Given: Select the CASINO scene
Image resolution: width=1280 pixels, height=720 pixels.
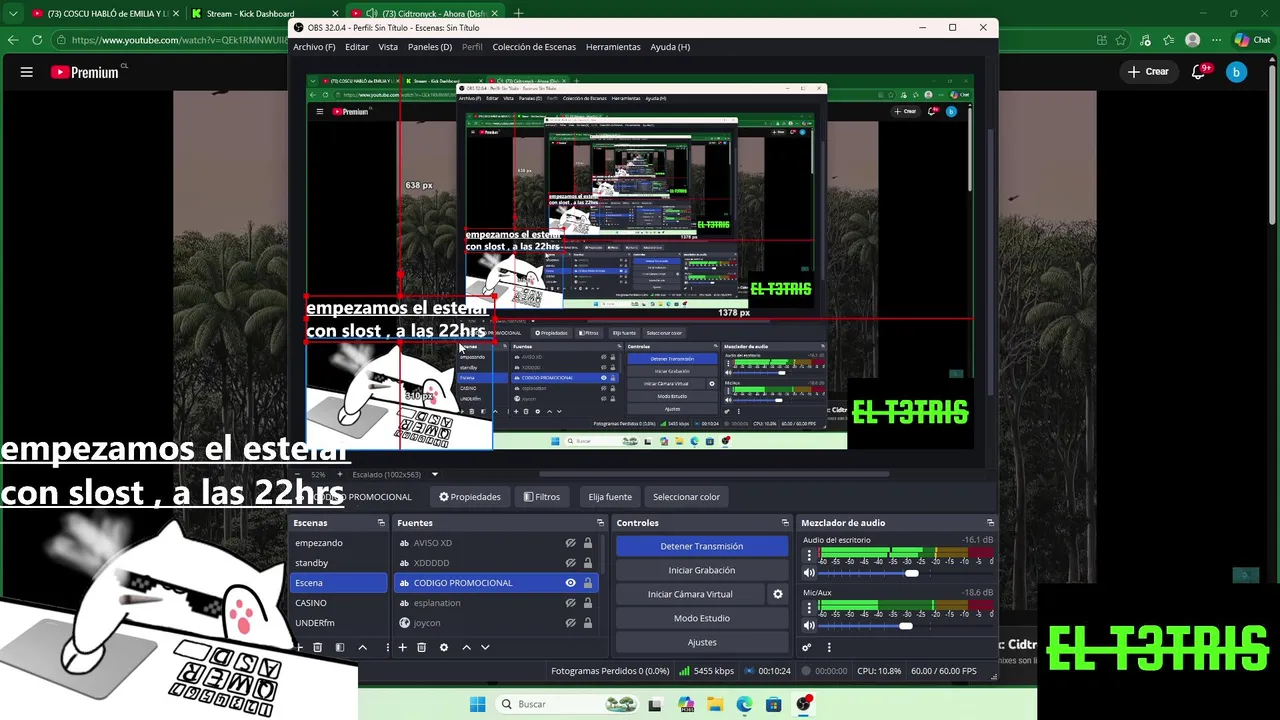Looking at the screenshot, I should pyautogui.click(x=339, y=603).
